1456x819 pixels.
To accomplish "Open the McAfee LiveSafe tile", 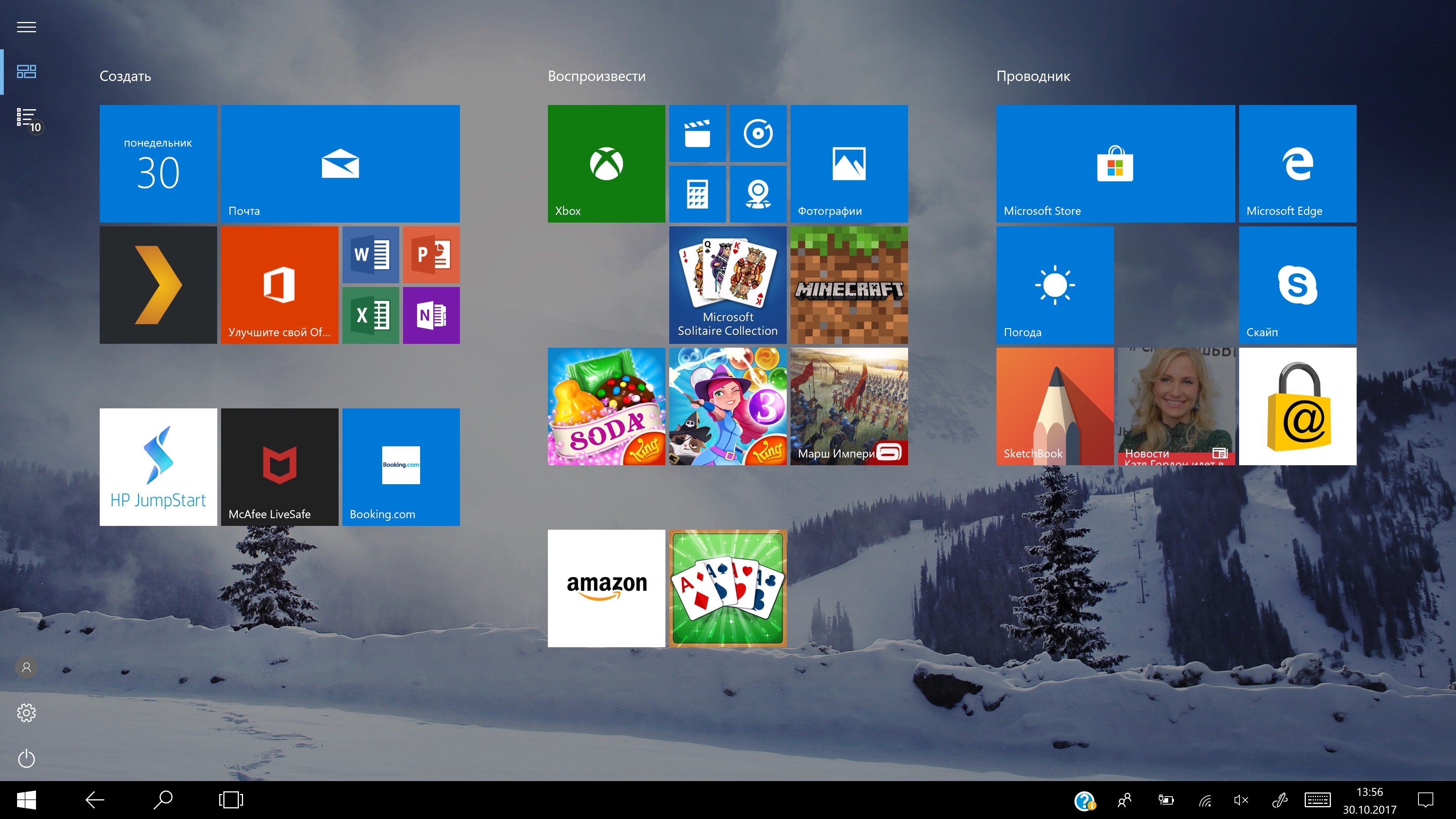I will 280,467.
